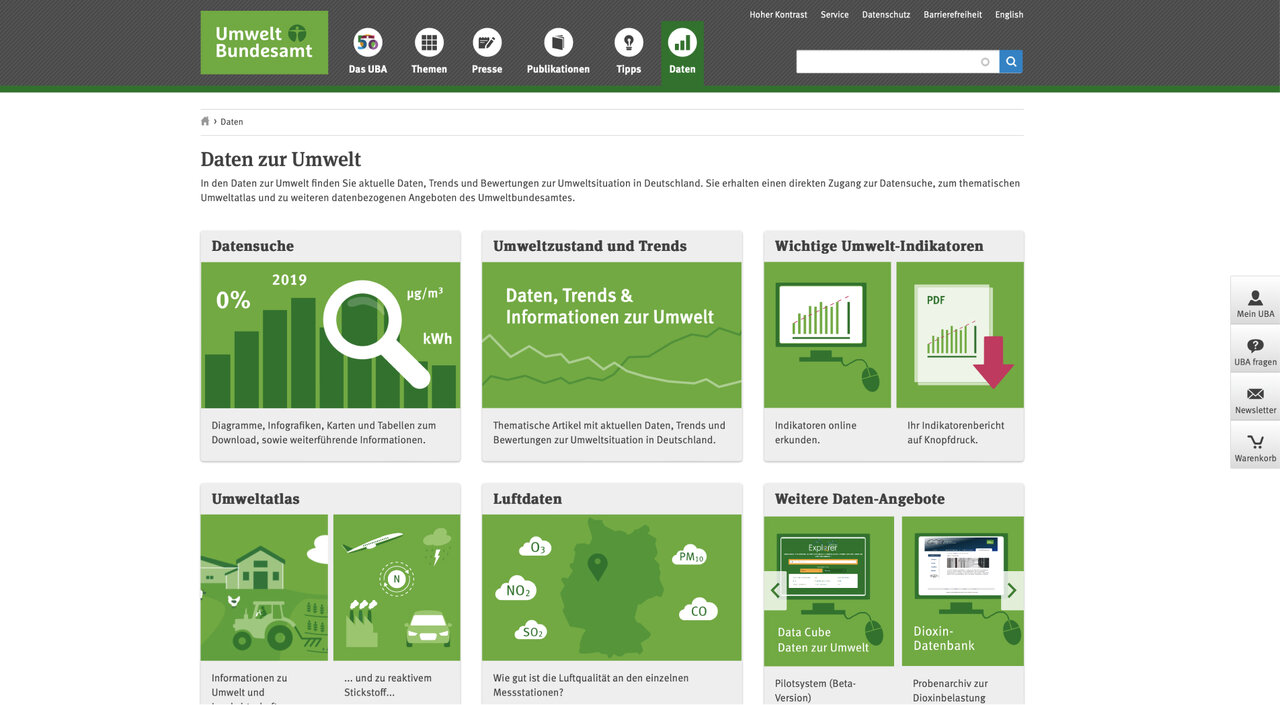This screenshot has width=1280, height=705.
Task: Click 'Thematische Artikel mit aktuellen Daten' text
Action: (609, 432)
